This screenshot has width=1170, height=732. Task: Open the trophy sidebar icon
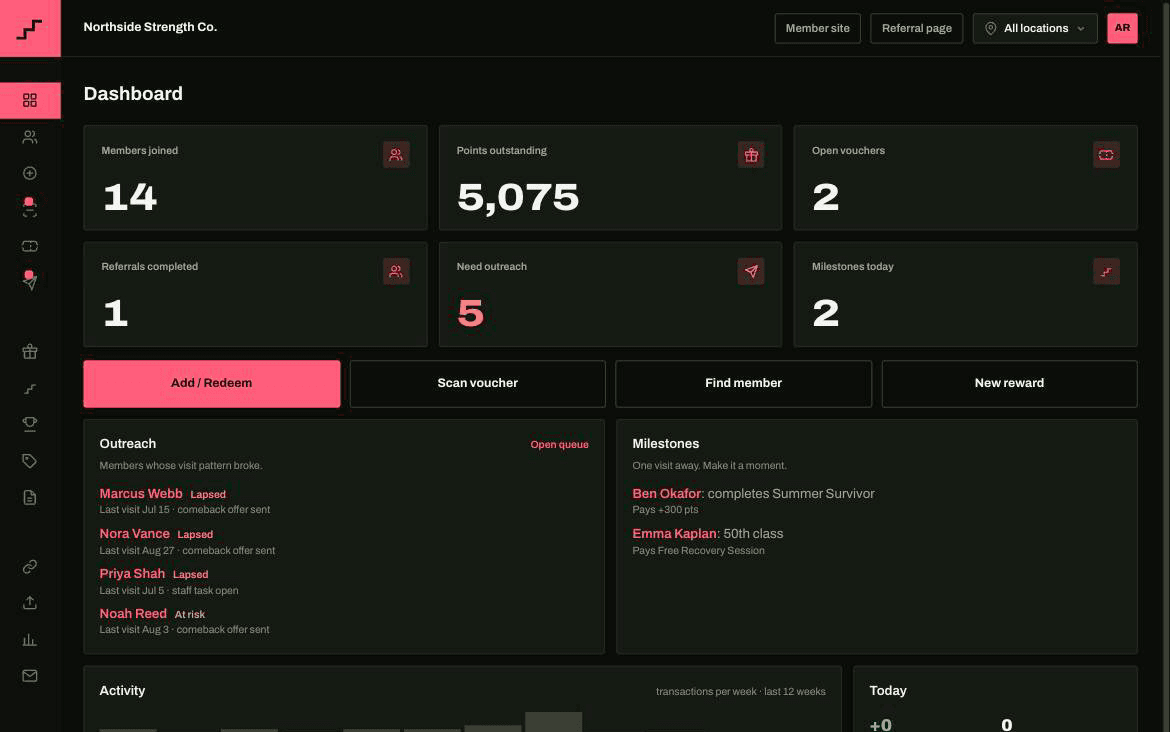(x=30, y=424)
